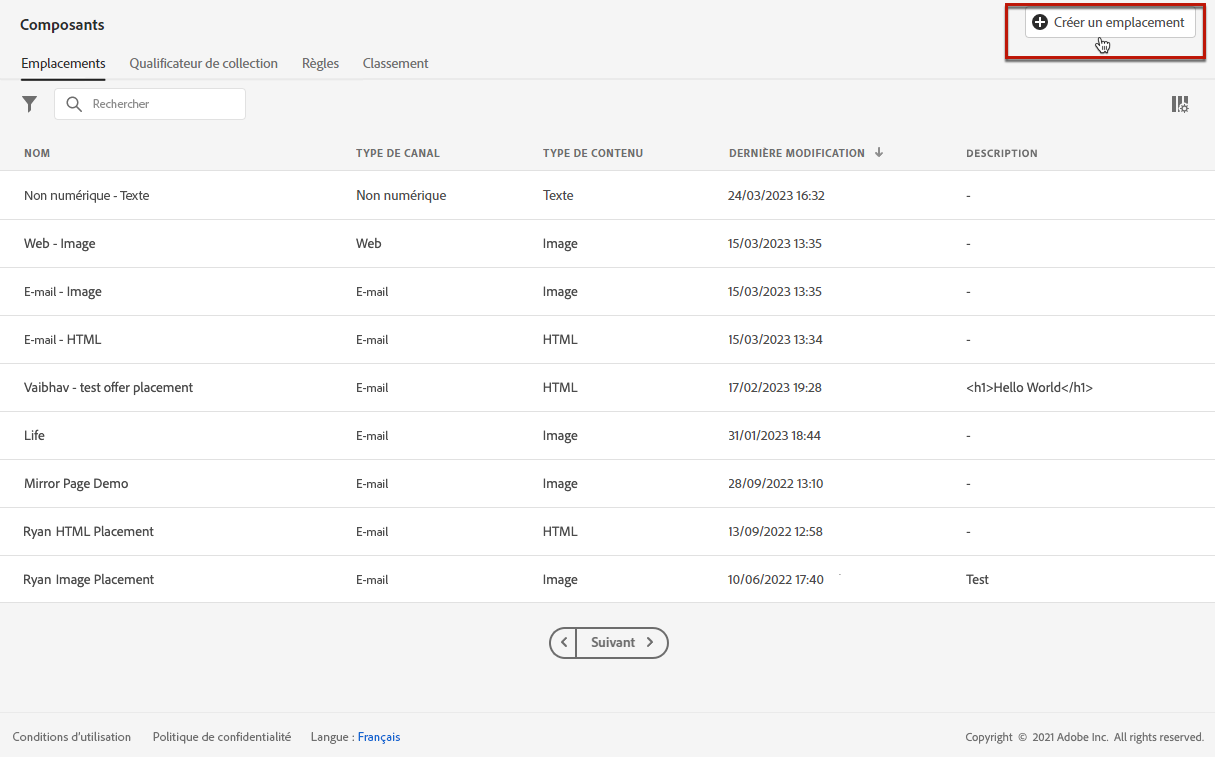Click Créer un emplacement button
The height and width of the screenshot is (757, 1215).
click(1109, 23)
